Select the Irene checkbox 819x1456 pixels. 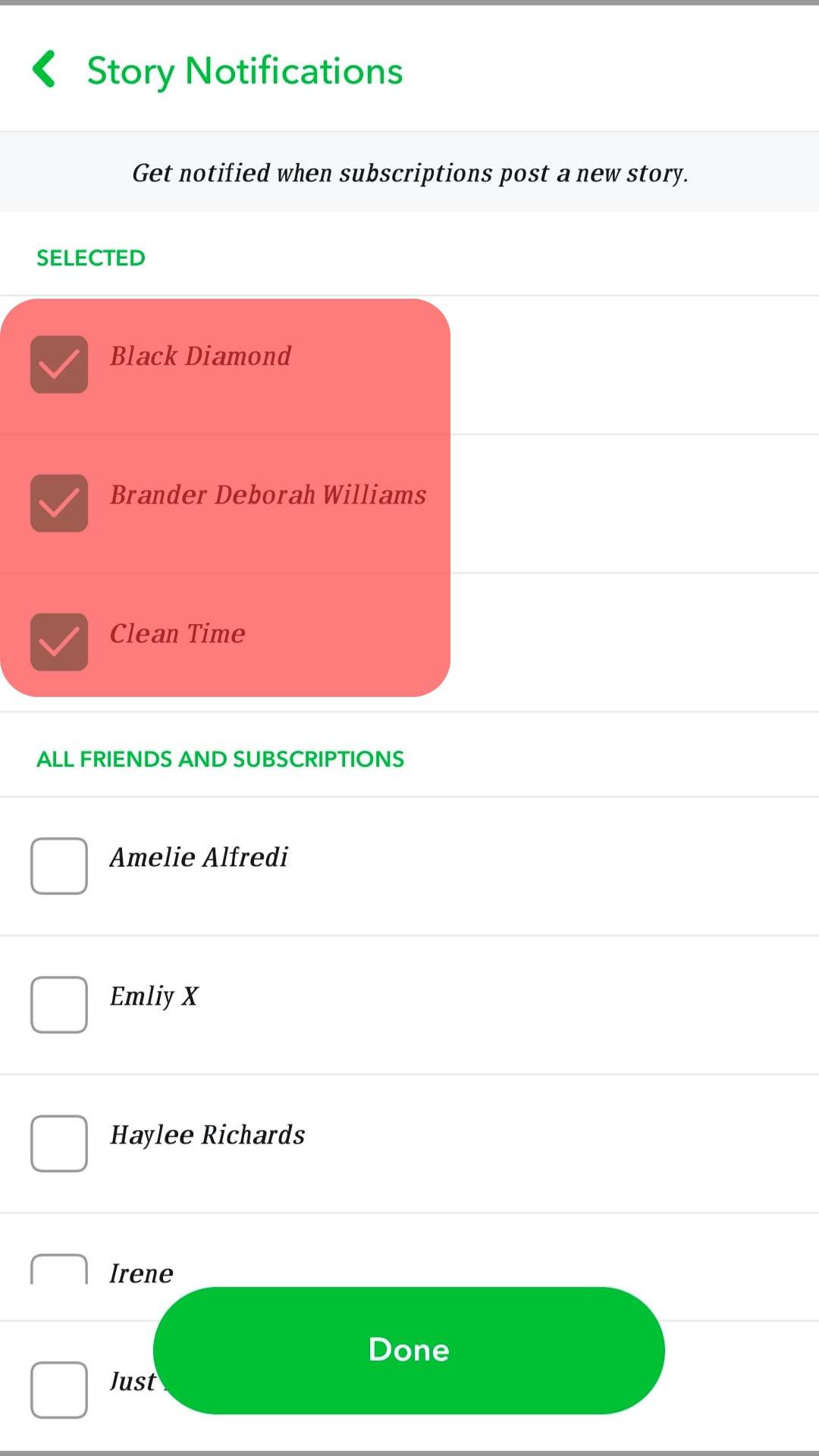click(x=59, y=1269)
